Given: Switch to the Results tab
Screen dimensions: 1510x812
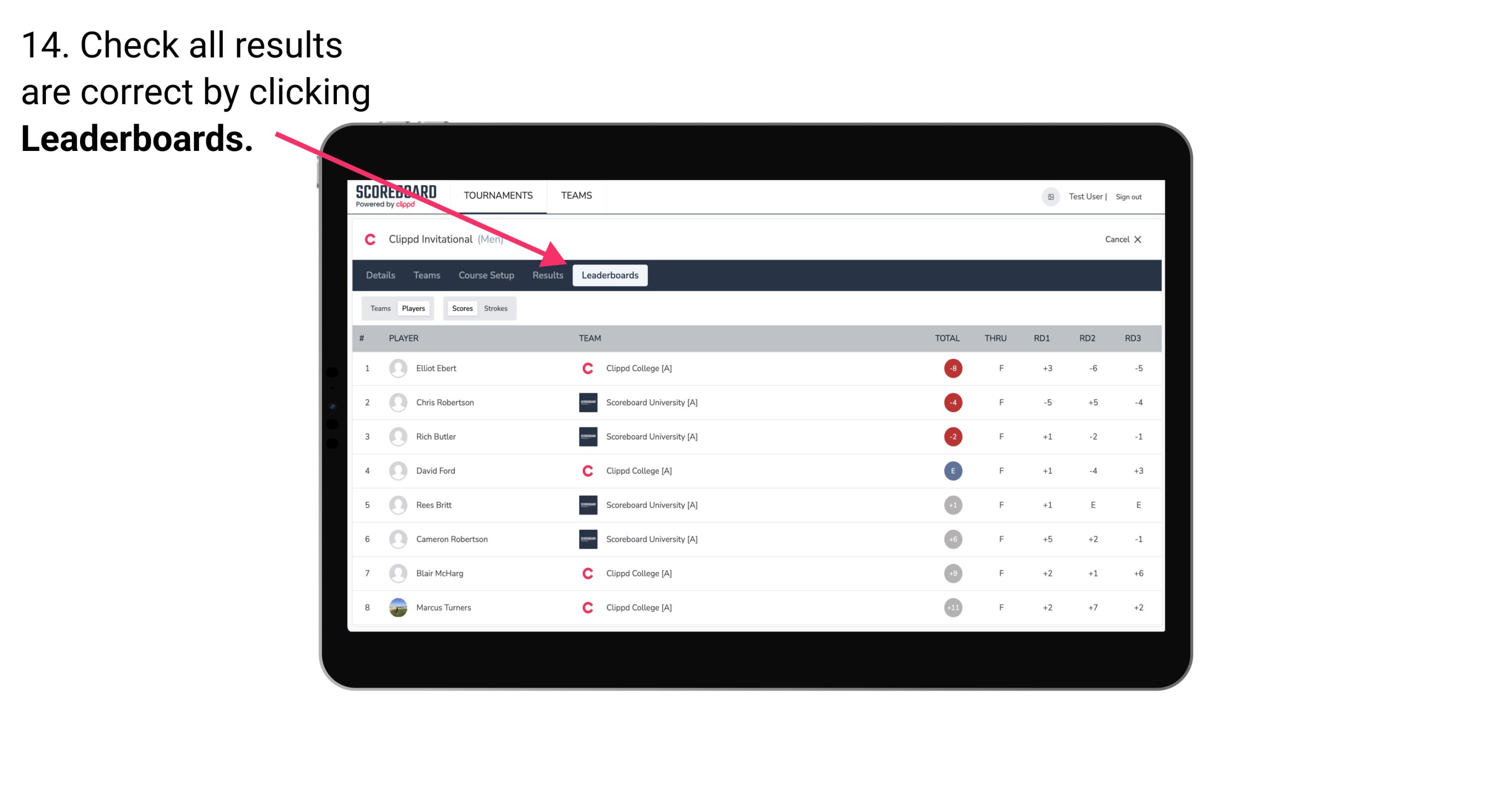Looking at the screenshot, I should click(546, 275).
